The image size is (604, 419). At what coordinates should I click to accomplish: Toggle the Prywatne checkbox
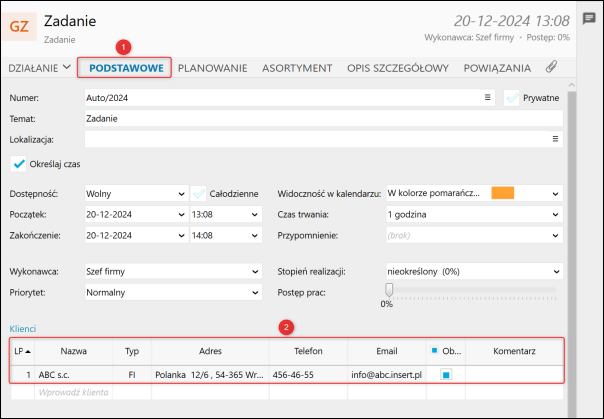tap(512, 98)
